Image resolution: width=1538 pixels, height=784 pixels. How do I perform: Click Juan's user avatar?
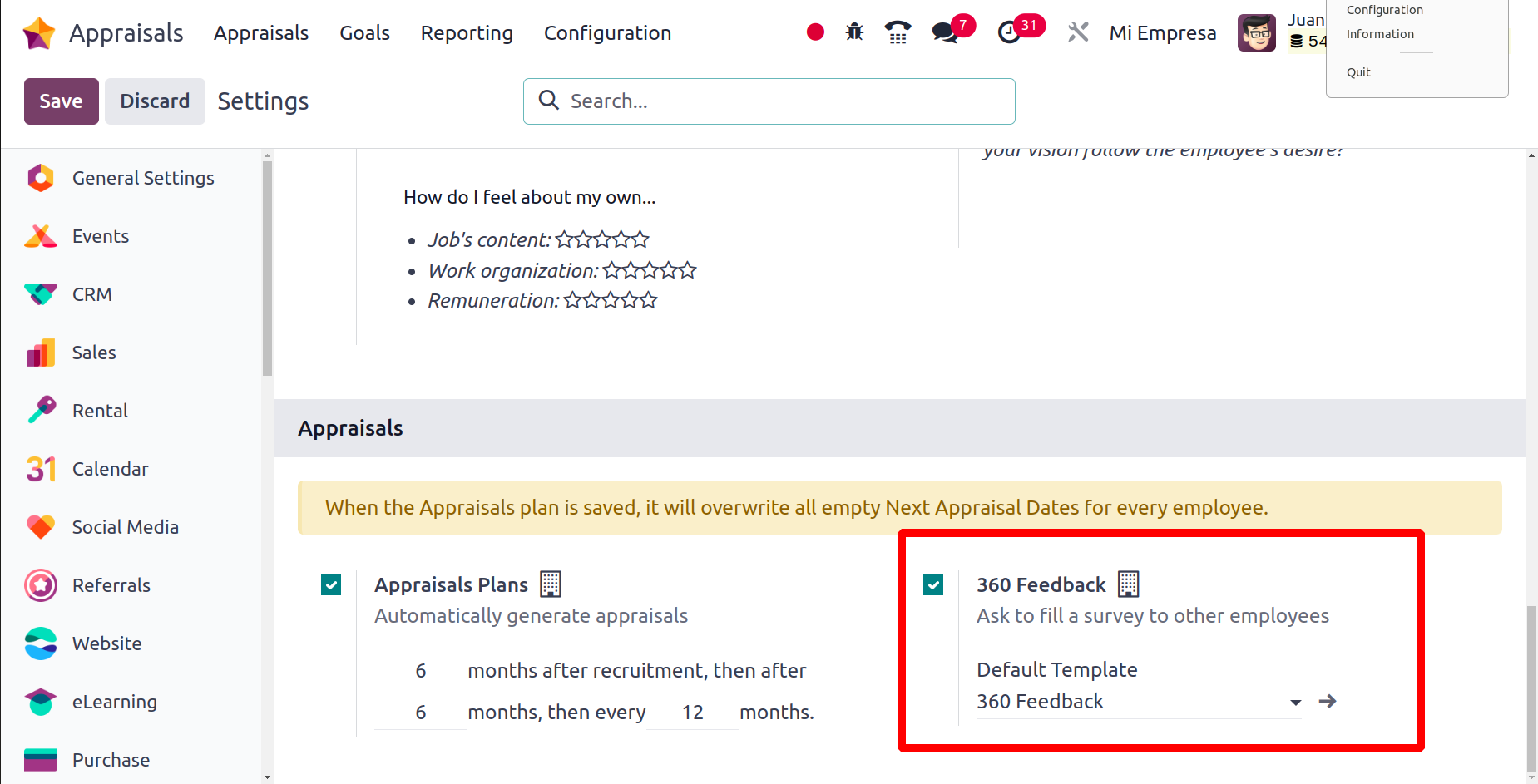pos(1256,33)
